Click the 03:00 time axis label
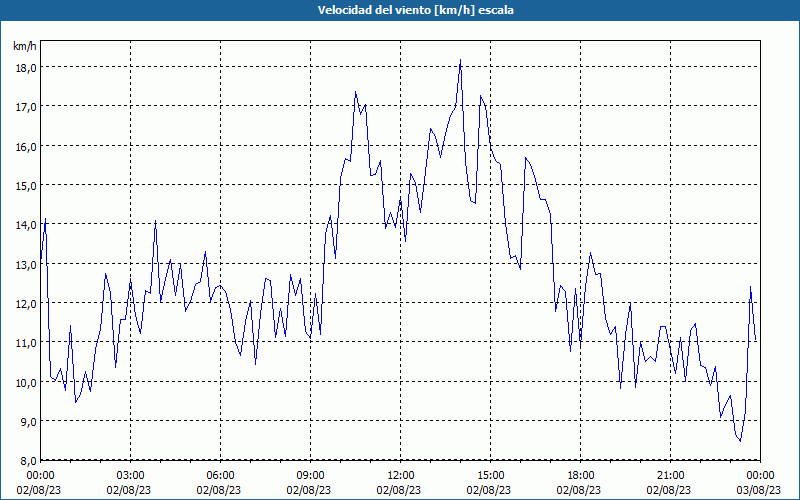800x500 pixels. (131, 476)
